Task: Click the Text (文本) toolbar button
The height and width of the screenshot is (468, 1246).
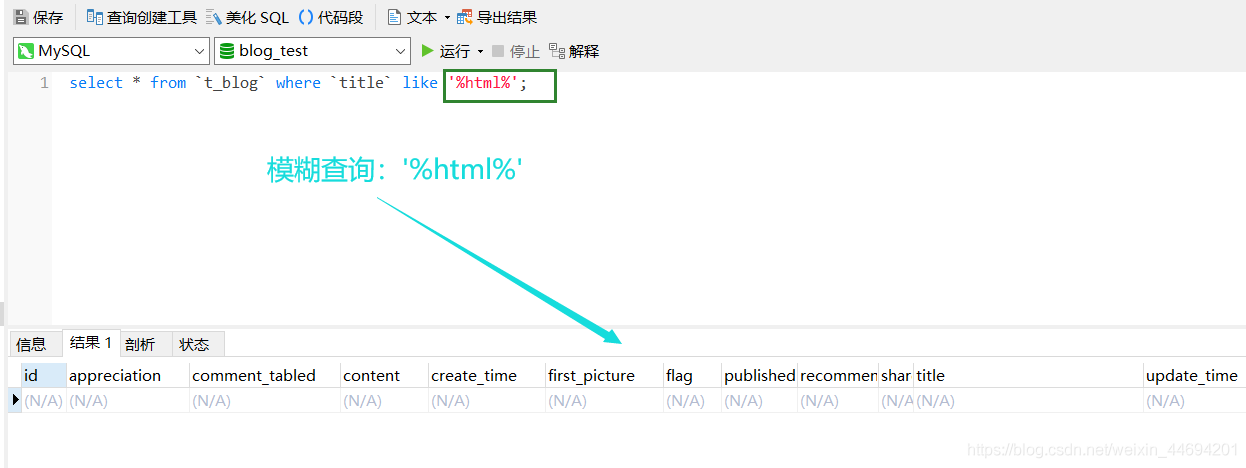Action: (412, 17)
